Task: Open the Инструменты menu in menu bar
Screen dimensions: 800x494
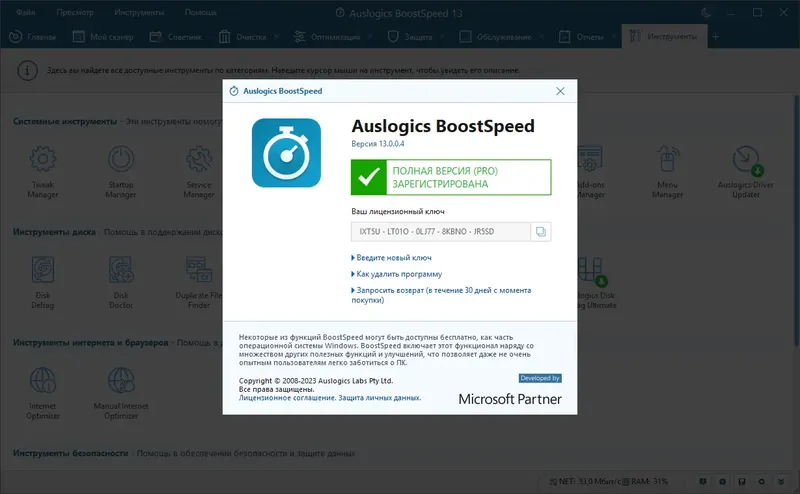Action: (x=139, y=12)
